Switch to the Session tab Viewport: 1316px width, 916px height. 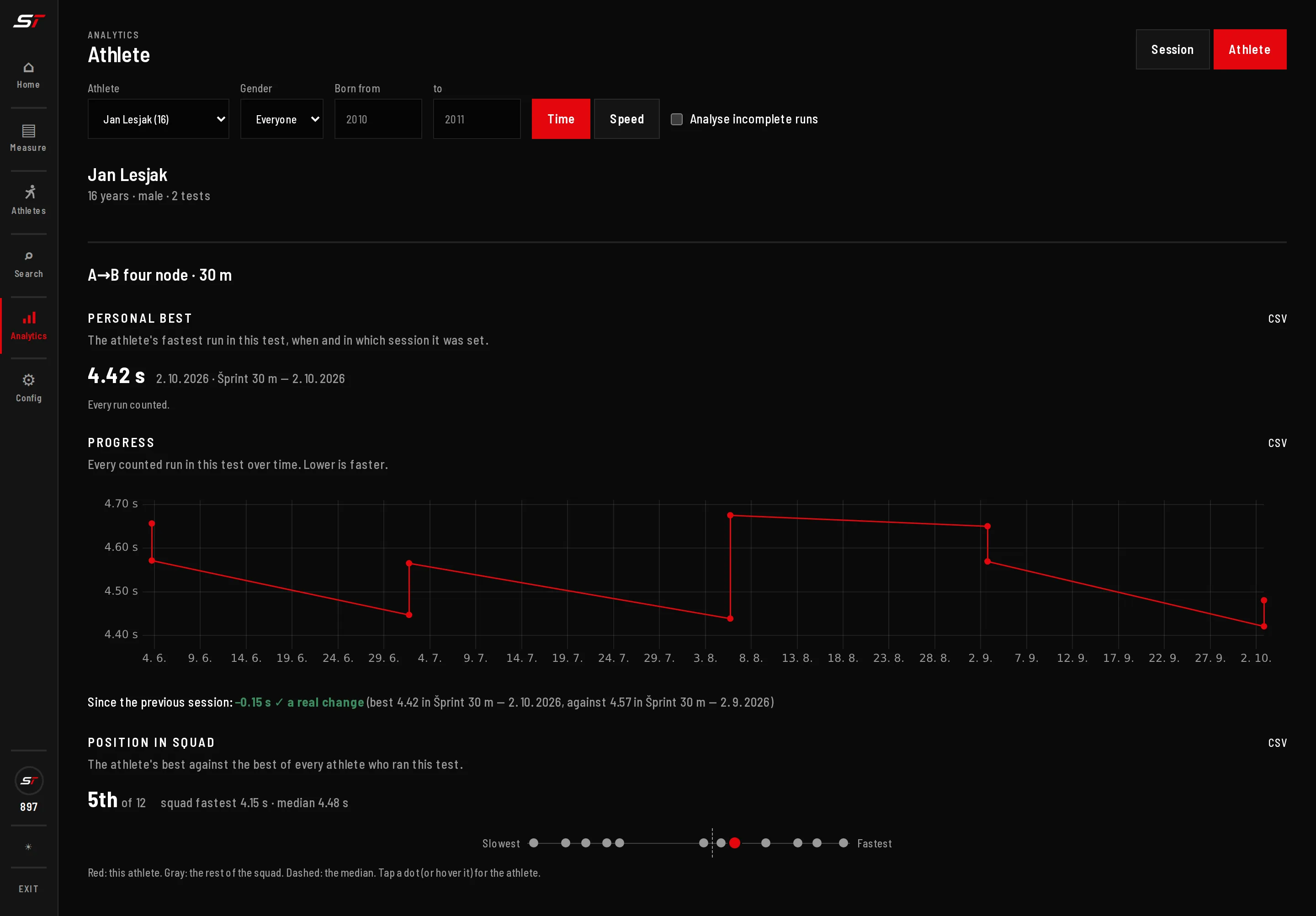1172,49
